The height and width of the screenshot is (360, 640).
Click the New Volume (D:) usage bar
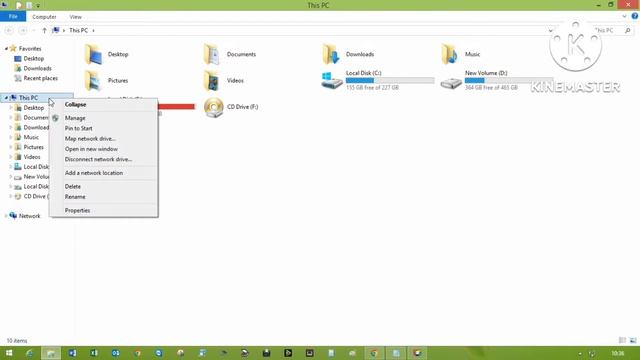tap(509, 80)
